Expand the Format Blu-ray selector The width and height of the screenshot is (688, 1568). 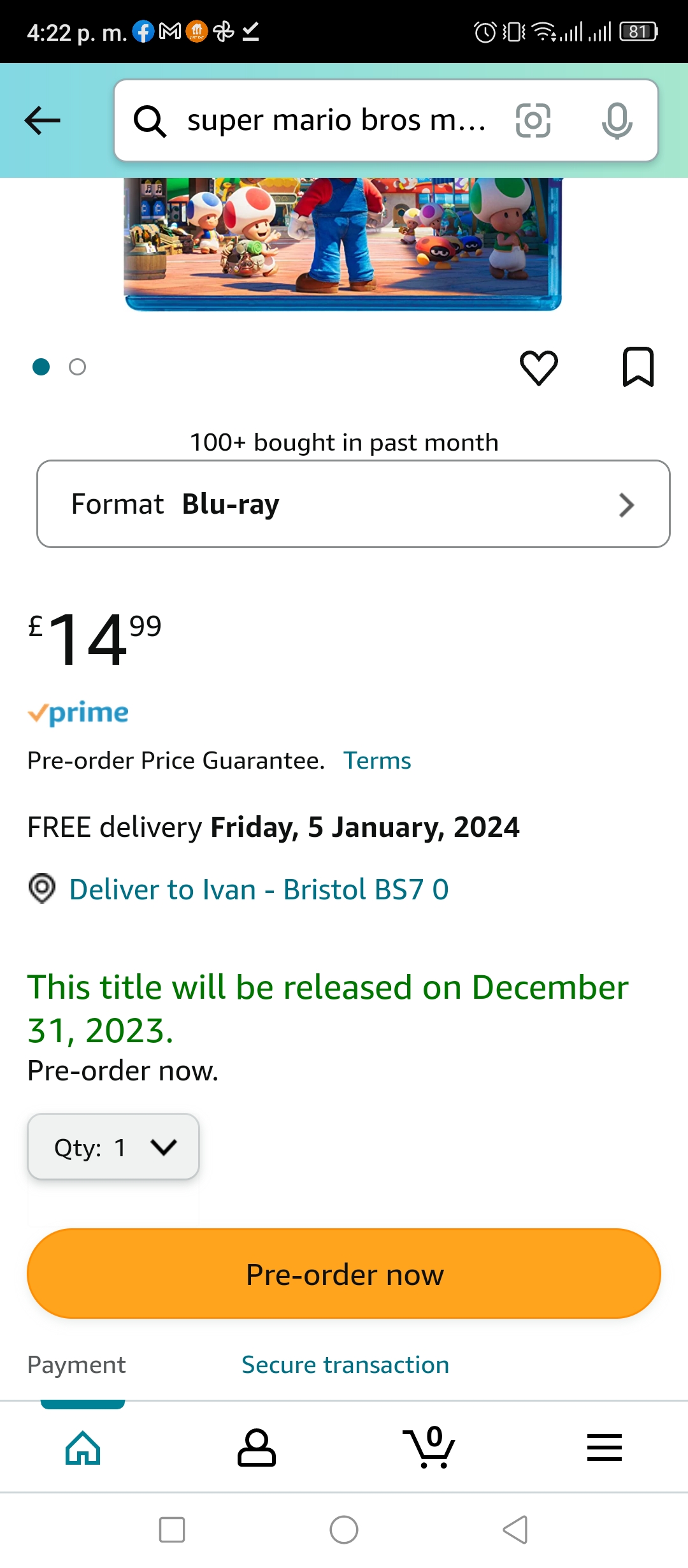click(354, 504)
